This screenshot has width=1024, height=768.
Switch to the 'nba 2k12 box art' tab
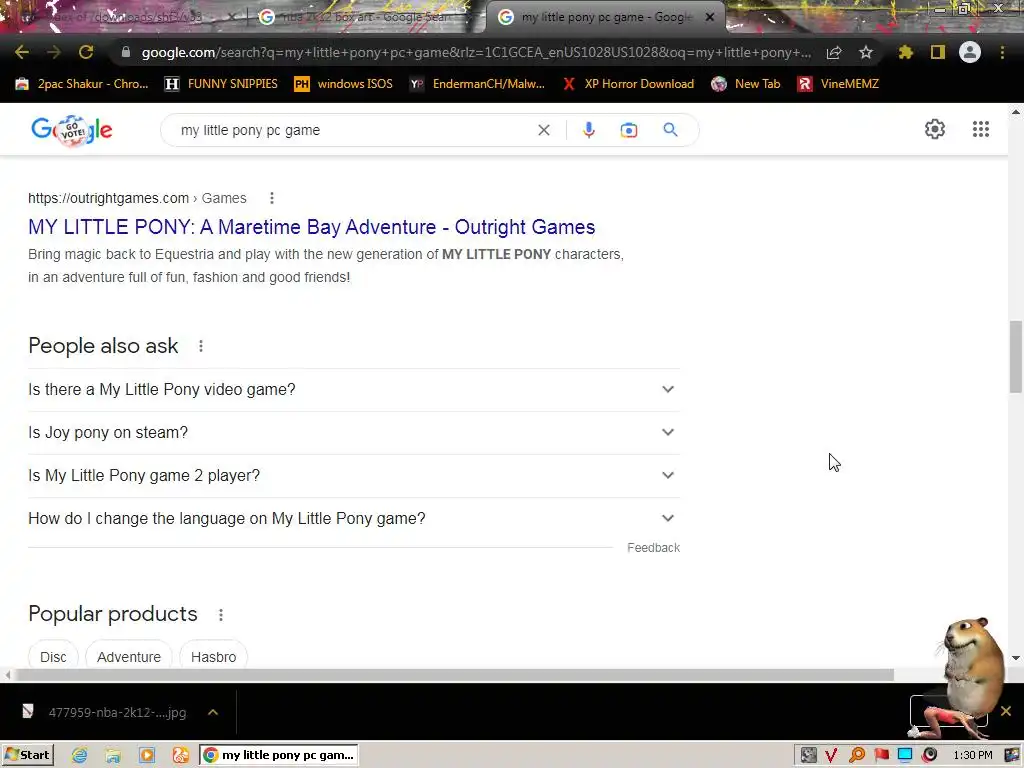tap(364, 17)
